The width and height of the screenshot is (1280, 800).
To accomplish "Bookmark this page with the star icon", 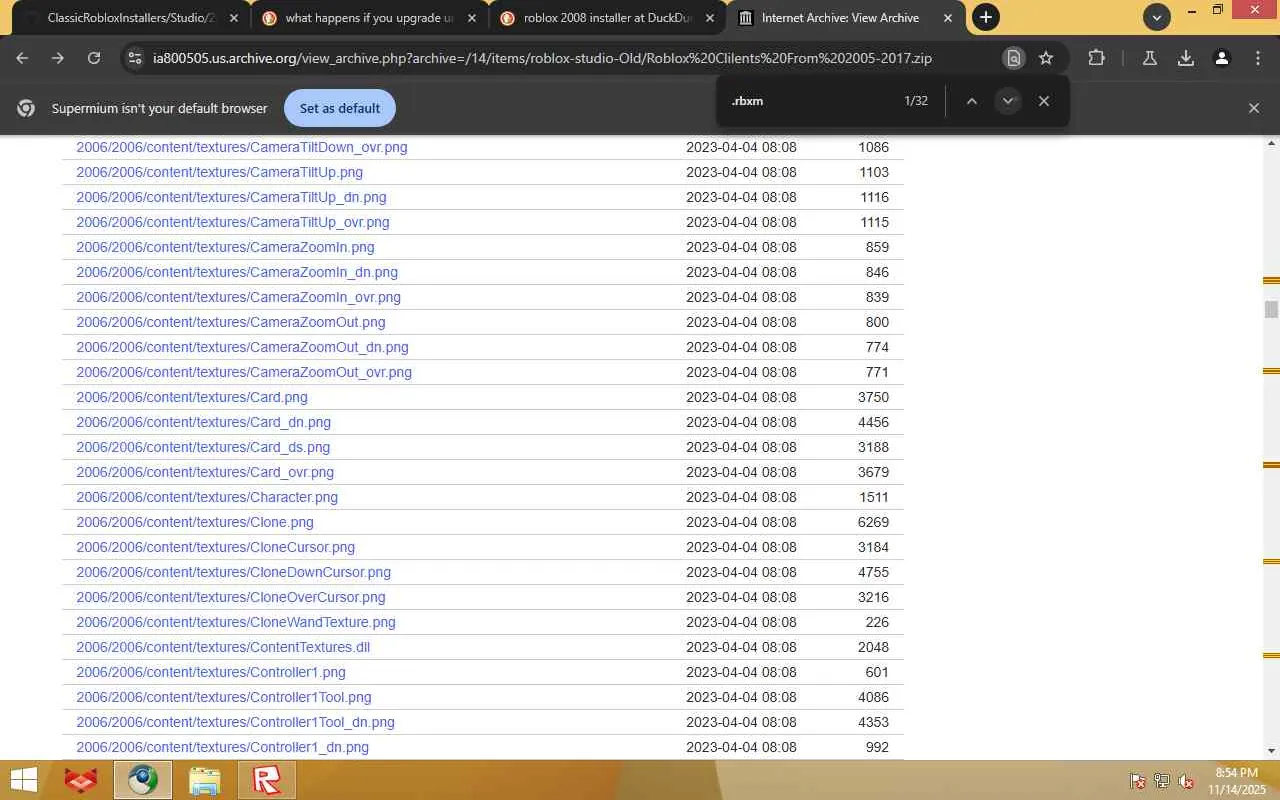I will [x=1046, y=58].
